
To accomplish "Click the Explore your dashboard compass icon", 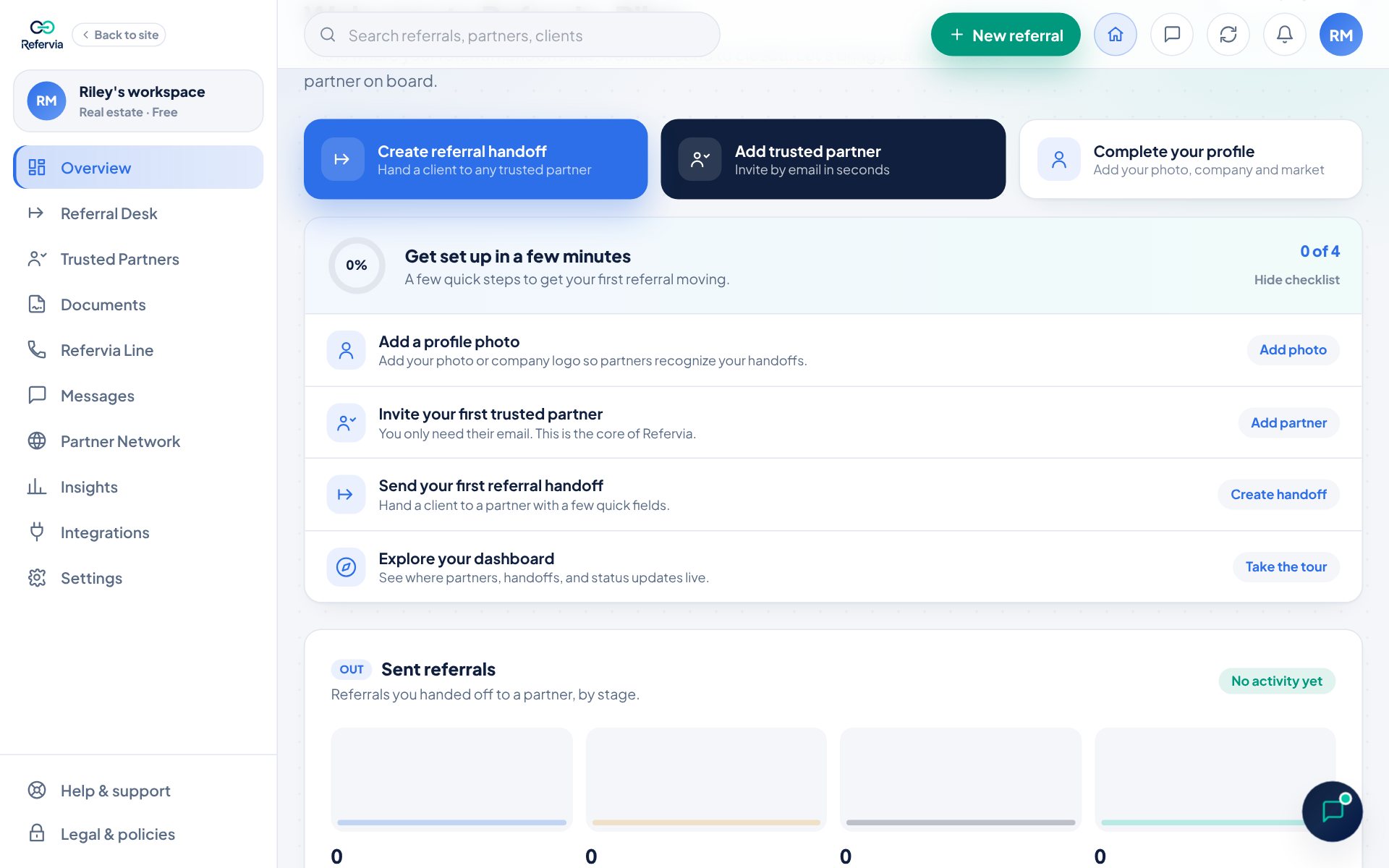I will [346, 567].
